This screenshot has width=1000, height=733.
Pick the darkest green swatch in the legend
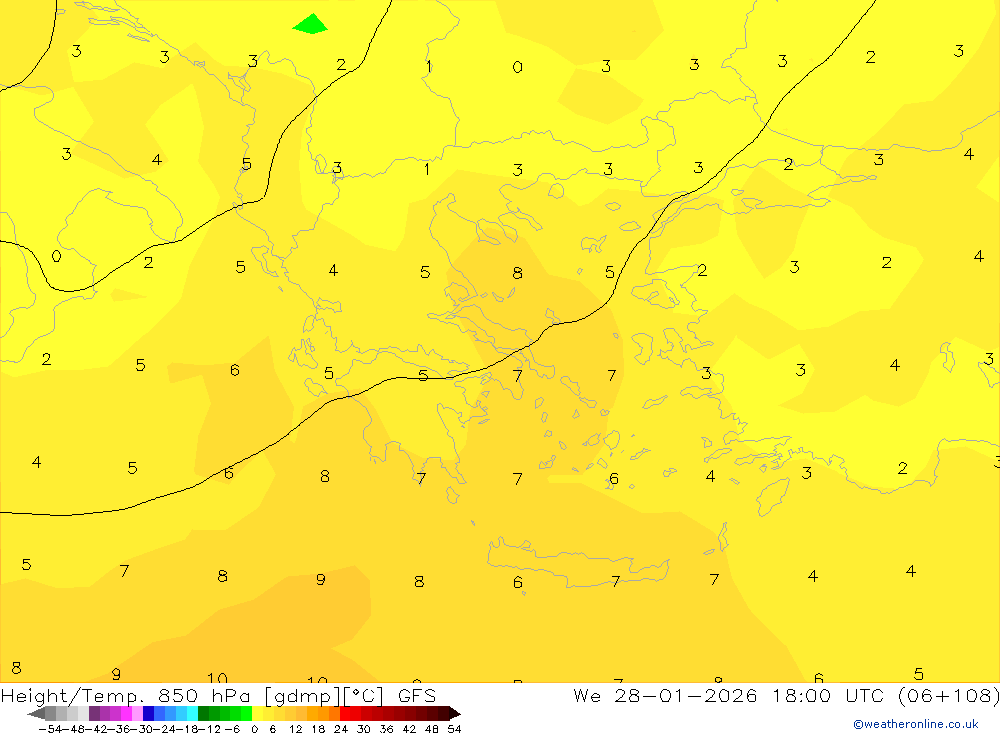click(203, 714)
